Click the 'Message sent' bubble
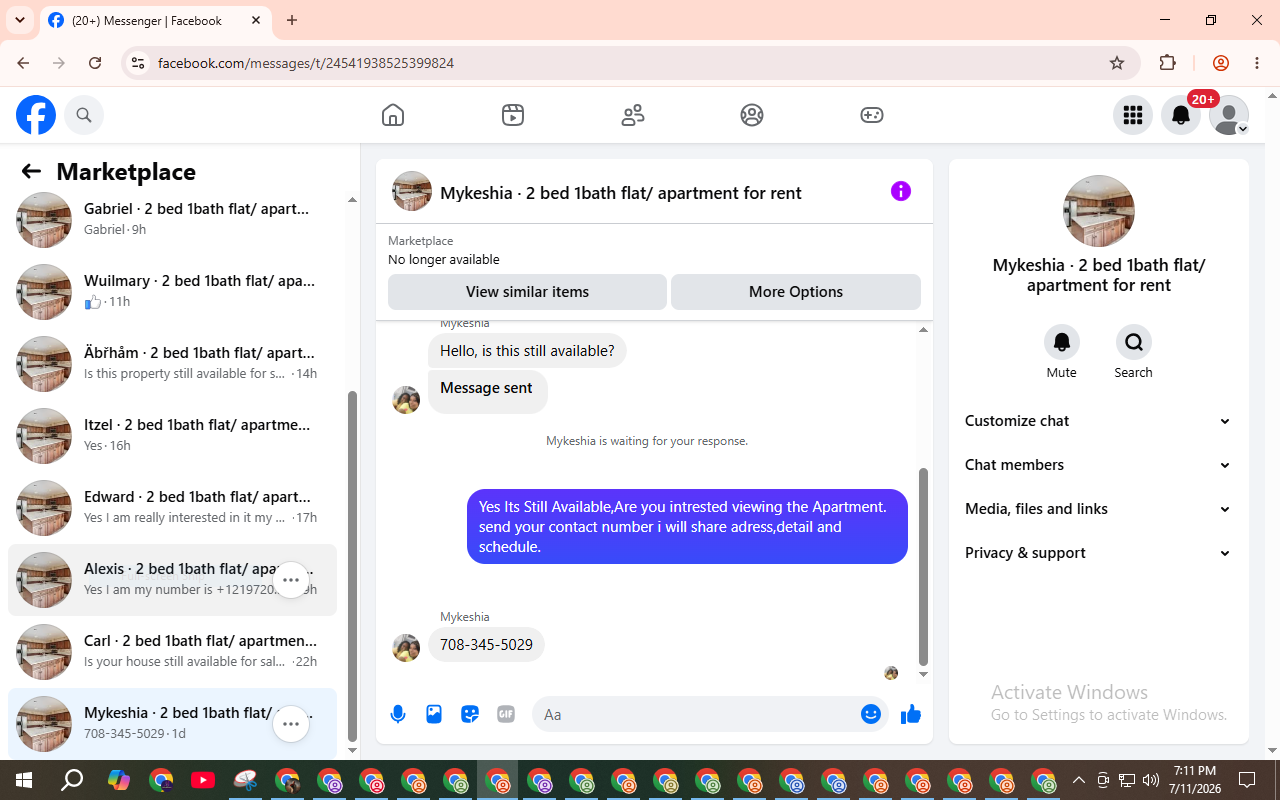Image resolution: width=1280 pixels, height=800 pixels. (488, 391)
